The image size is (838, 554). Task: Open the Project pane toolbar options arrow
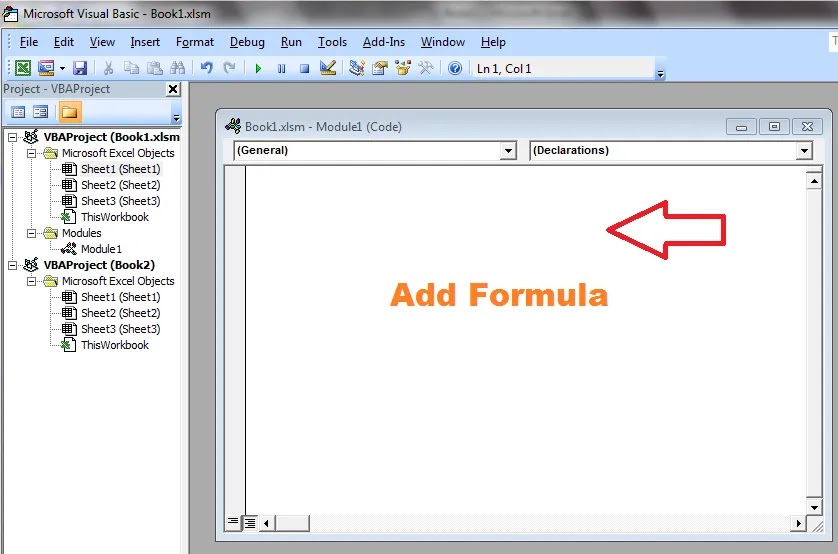[x=176, y=118]
